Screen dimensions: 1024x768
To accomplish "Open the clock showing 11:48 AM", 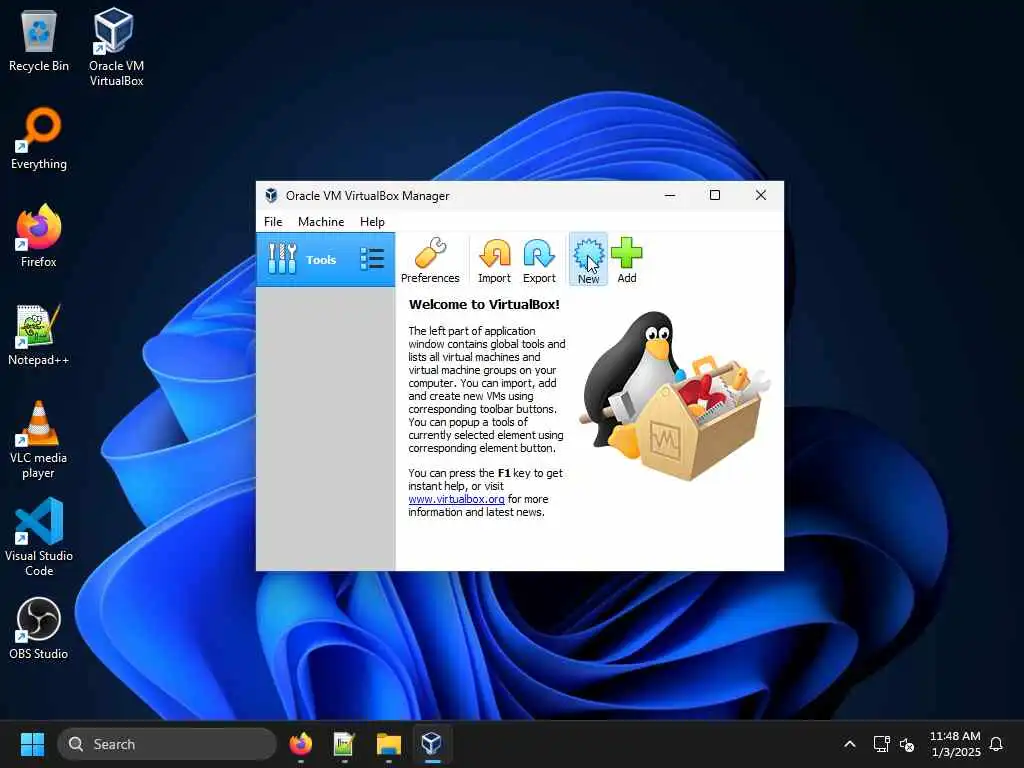I will [x=955, y=744].
